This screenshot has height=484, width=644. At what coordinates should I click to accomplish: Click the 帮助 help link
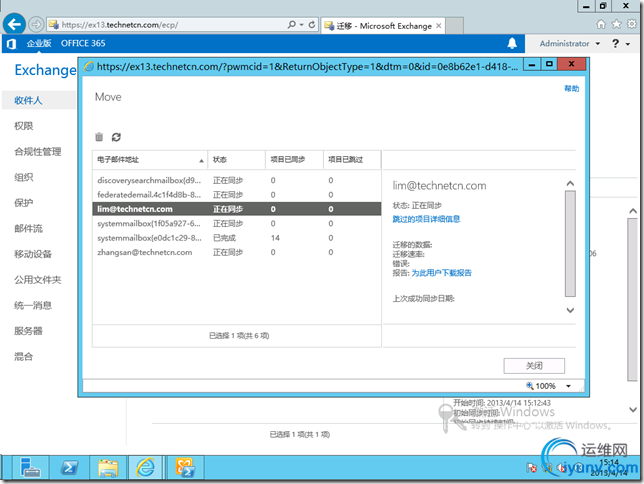(571, 88)
